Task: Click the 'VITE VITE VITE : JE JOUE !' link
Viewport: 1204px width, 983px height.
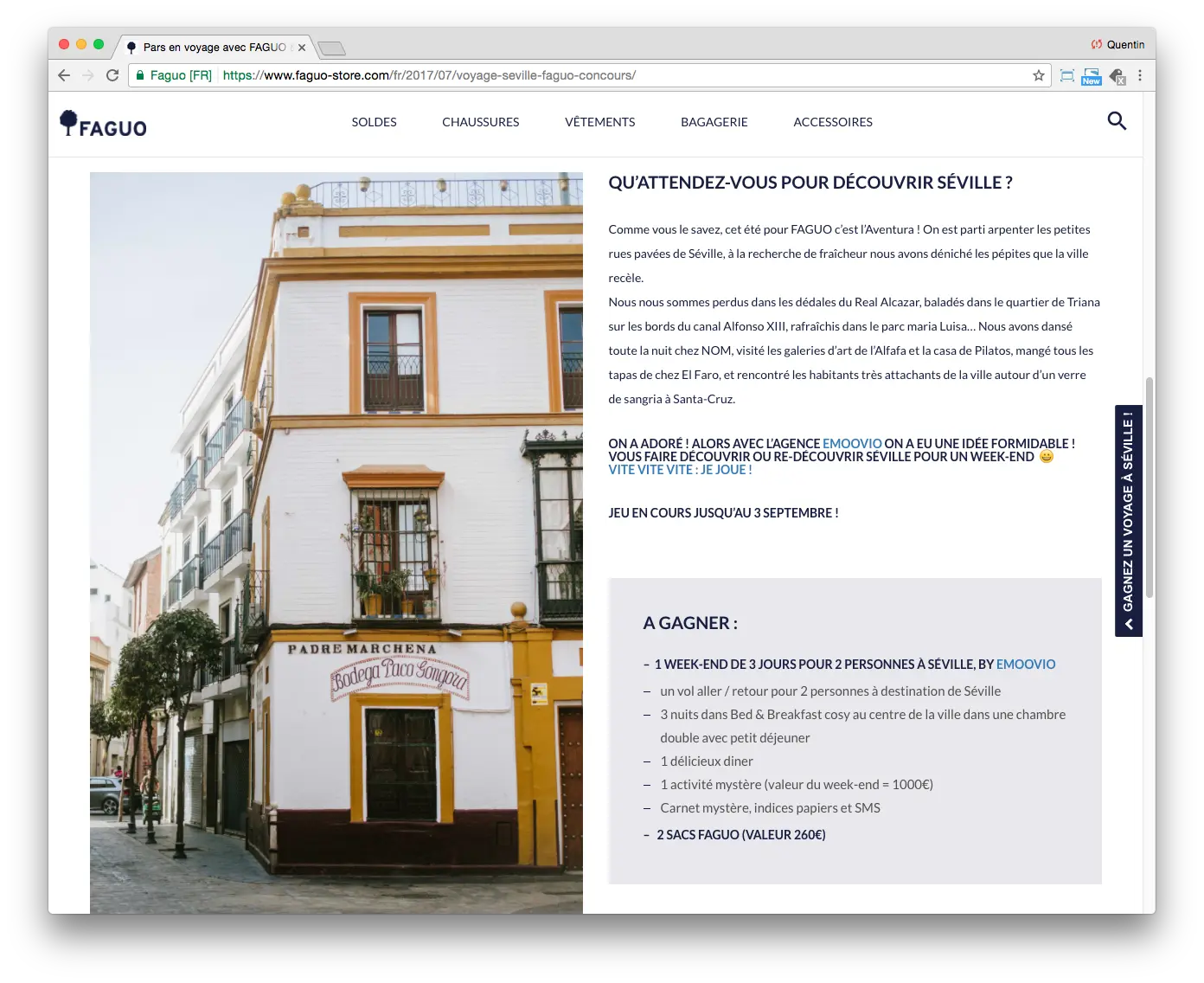Action: pos(680,470)
